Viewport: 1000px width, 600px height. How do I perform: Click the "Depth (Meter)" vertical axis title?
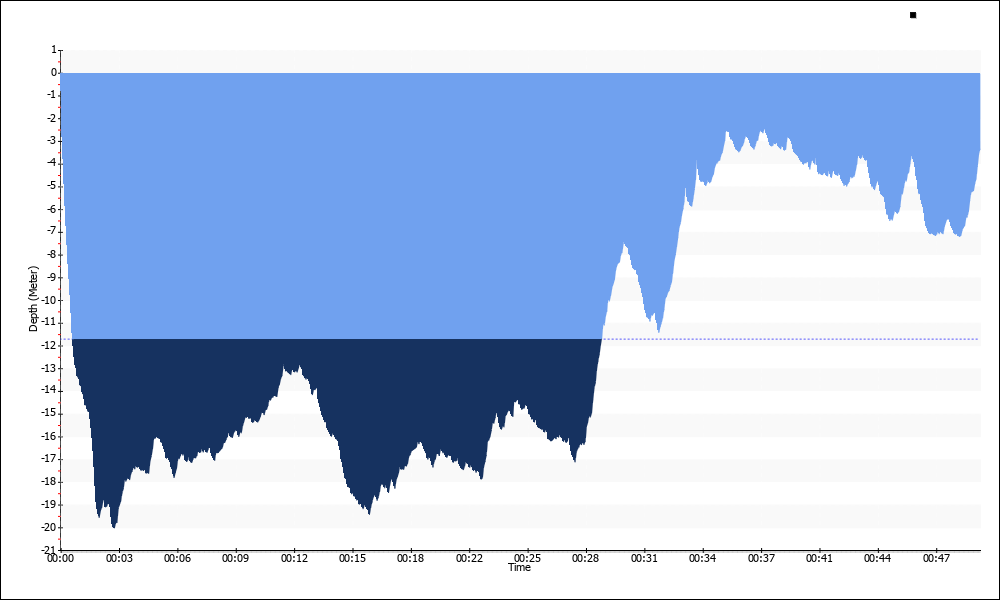pyautogui.click(x=33, y=298)
